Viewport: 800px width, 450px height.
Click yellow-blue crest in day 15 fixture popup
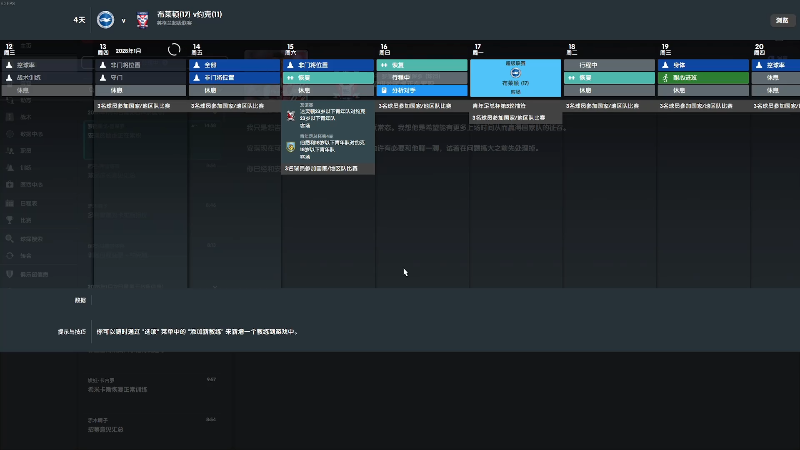(x=291, y=147)
